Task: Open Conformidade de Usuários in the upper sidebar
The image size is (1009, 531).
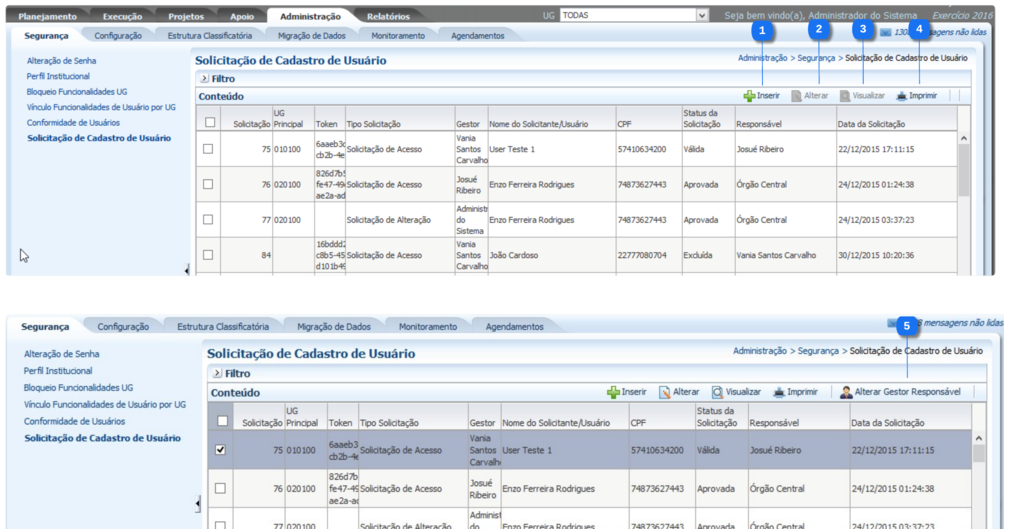Action: [73, 123]
